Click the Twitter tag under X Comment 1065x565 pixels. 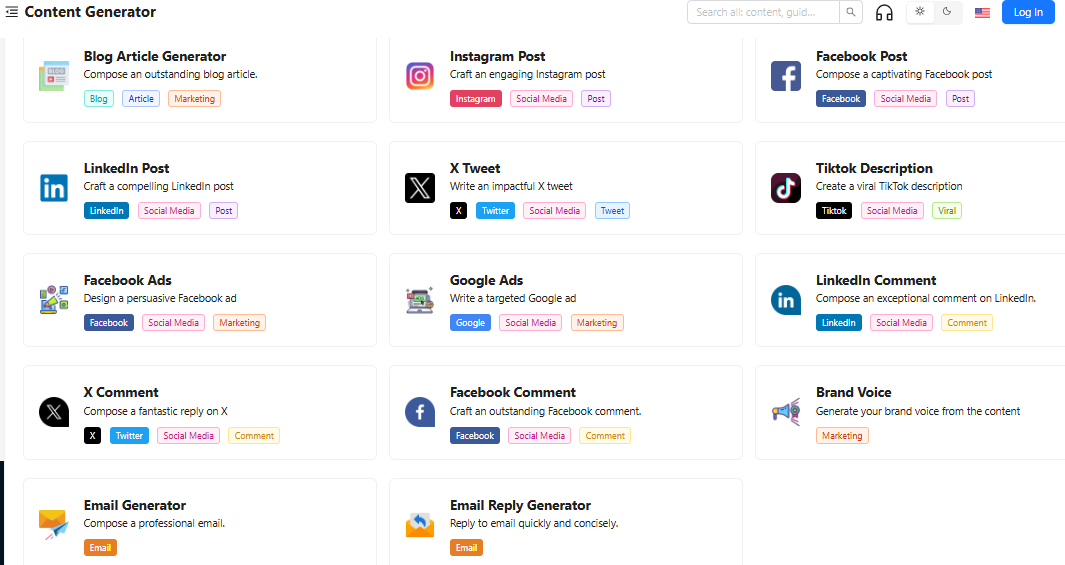(129, 435)
